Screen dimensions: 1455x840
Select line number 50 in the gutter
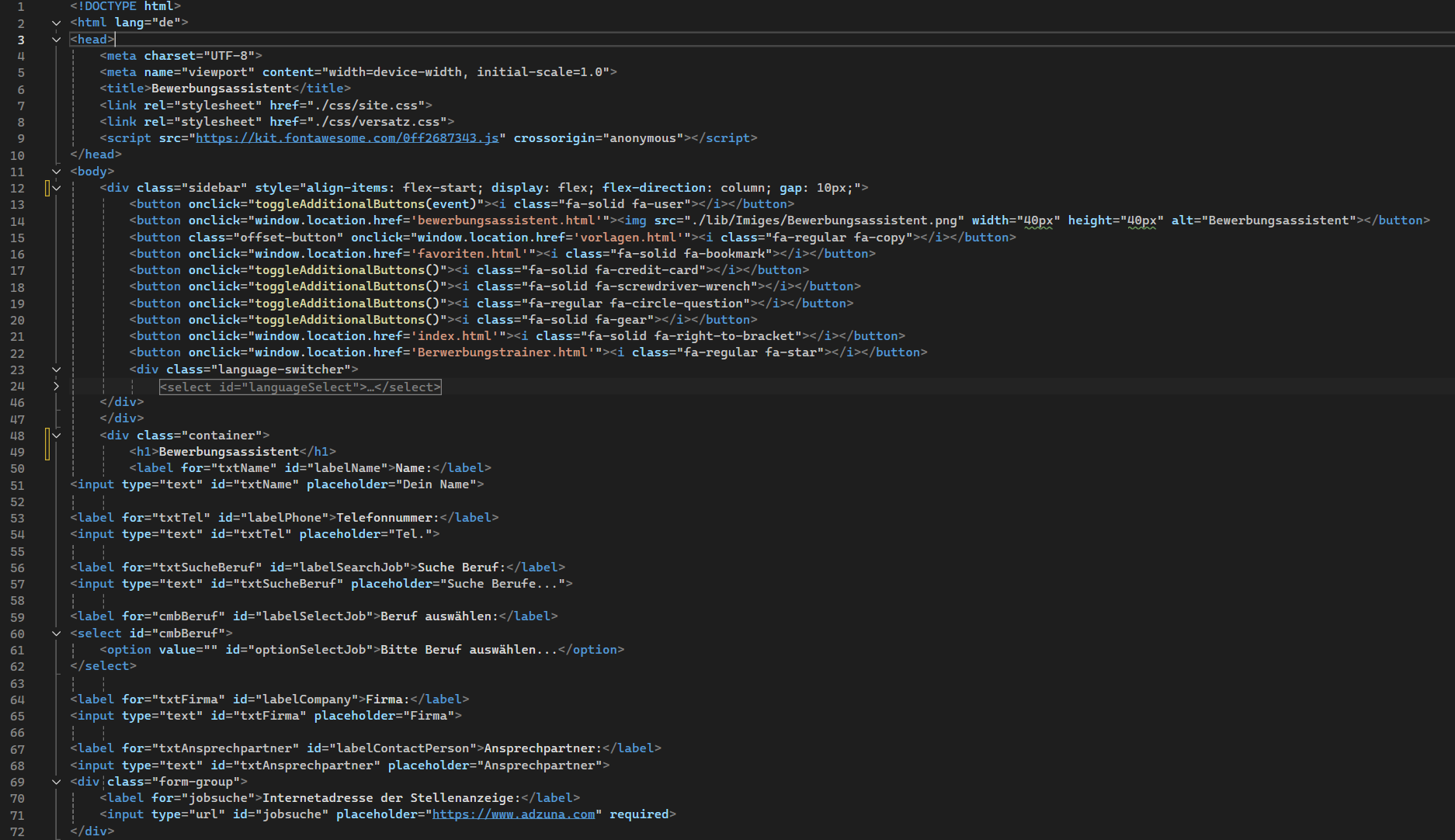point(17,469)
